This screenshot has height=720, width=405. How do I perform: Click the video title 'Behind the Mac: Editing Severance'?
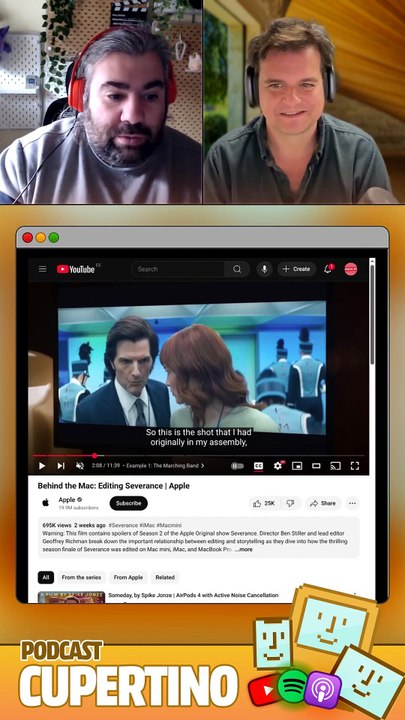[113, 486]
